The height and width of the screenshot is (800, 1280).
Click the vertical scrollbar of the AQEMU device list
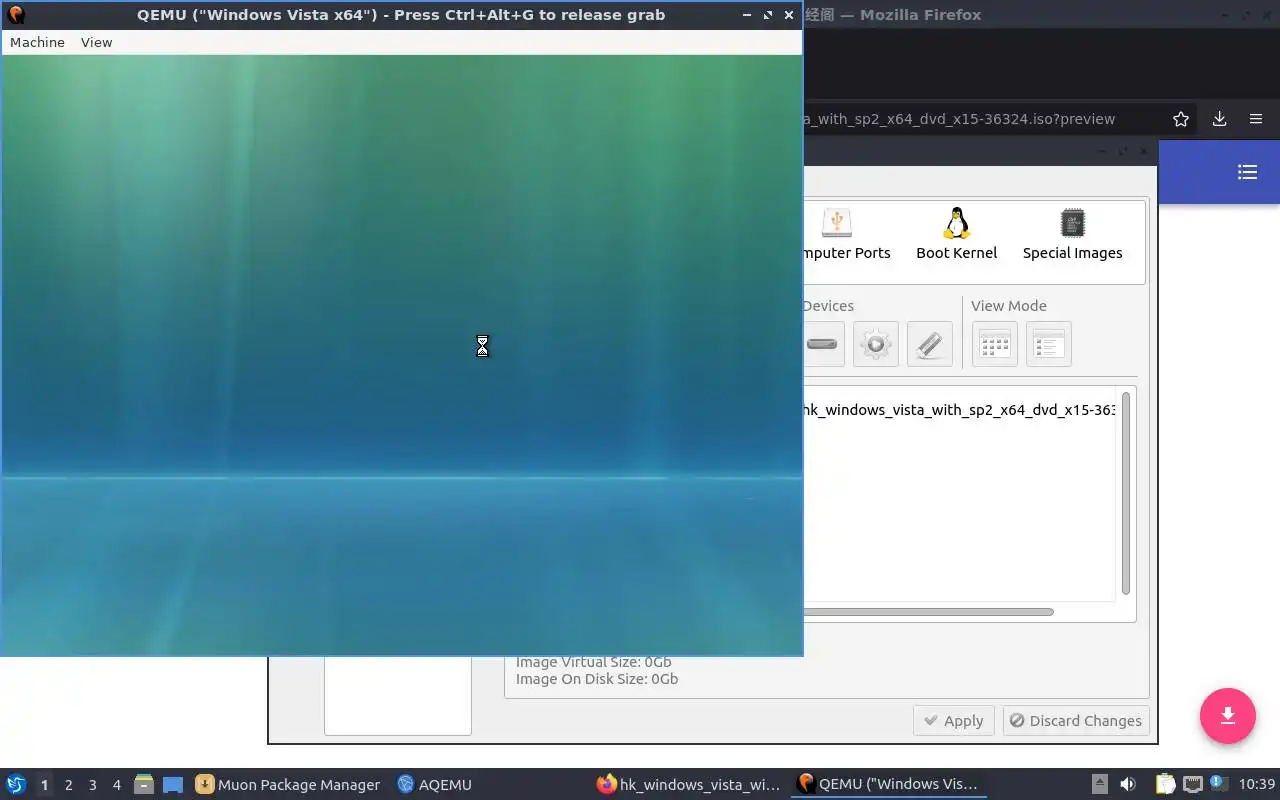pos(1126,493)
